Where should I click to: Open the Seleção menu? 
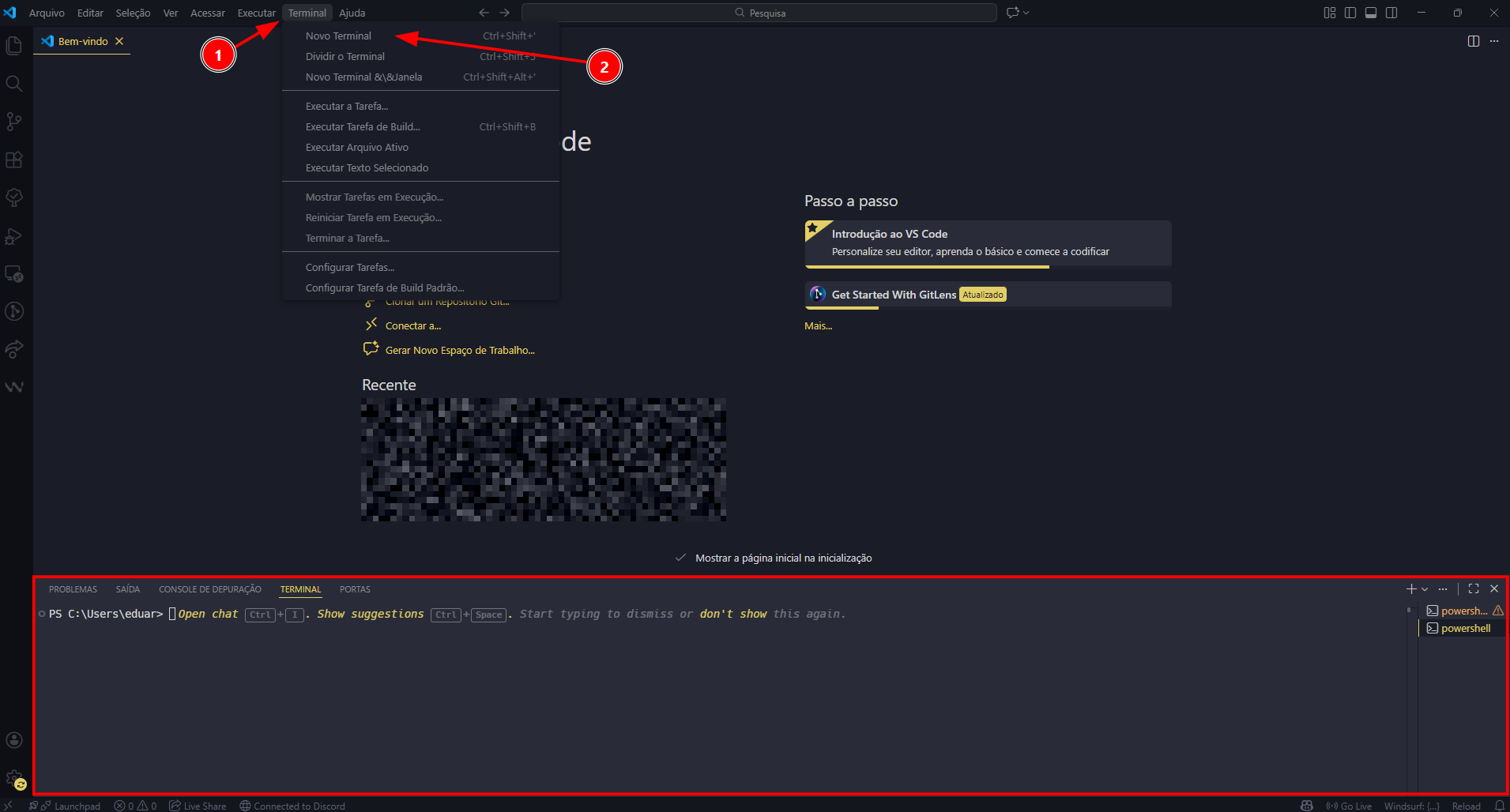pos(133,13)
